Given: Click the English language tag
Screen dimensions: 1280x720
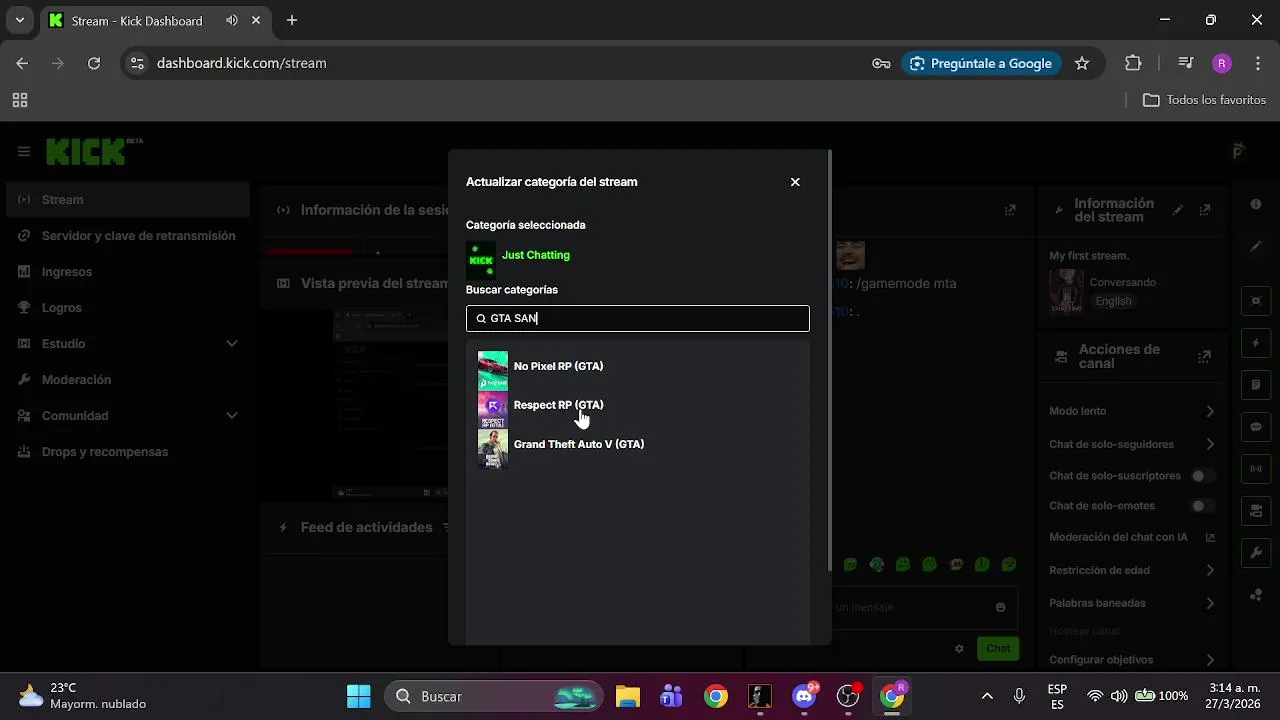Looking at the screenshot, I should point(1113,301).
